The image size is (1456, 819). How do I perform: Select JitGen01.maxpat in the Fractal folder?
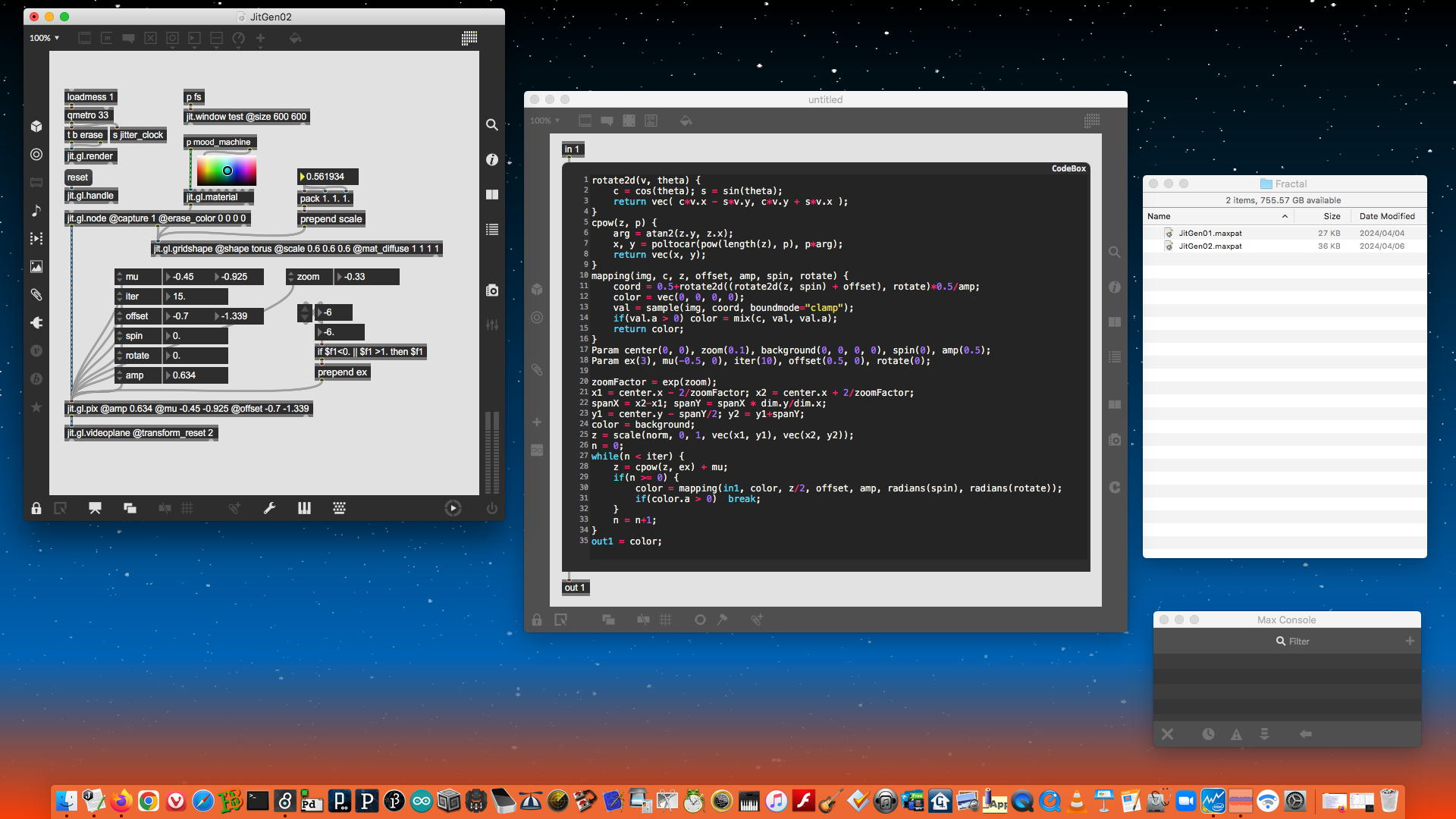[x=1210, y=234]
